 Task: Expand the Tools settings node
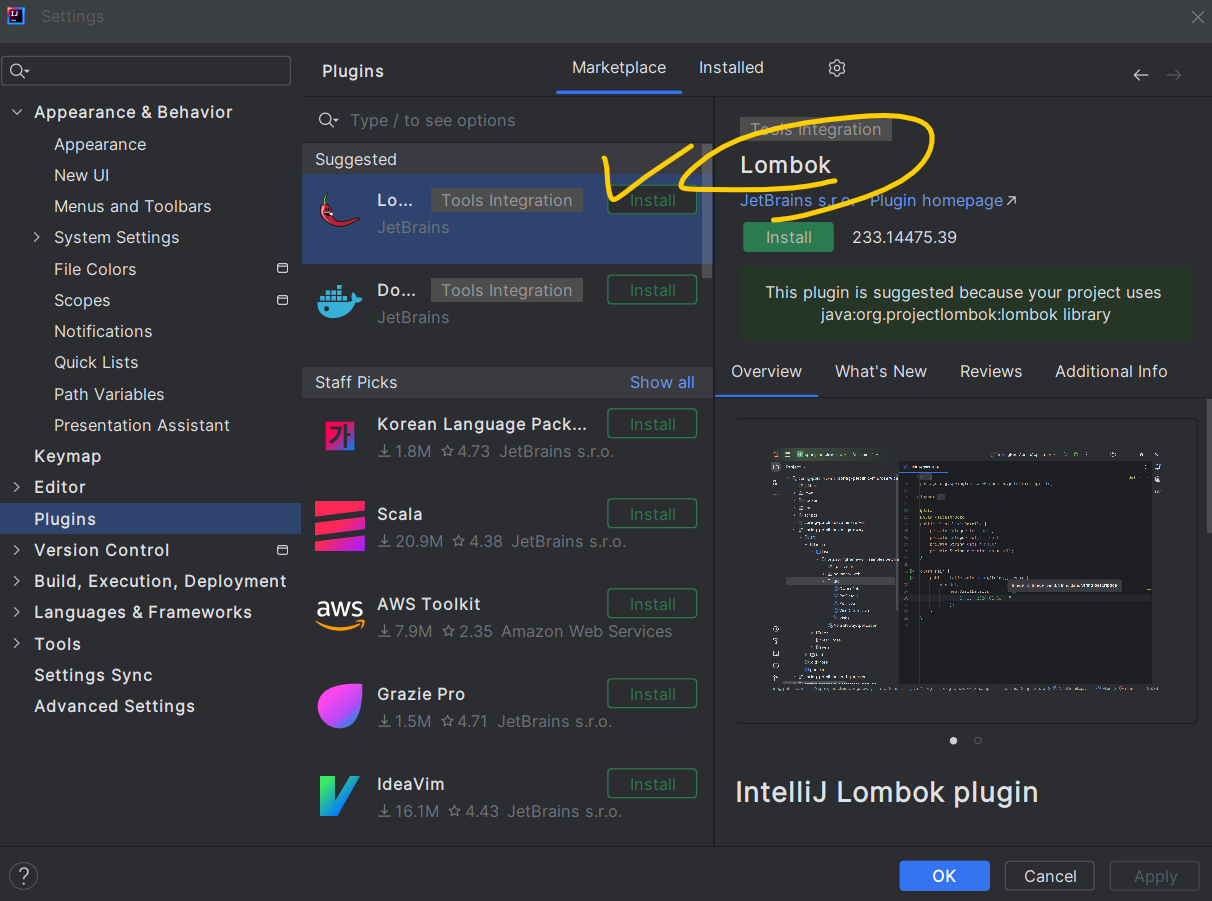click(x=17, y=644)
